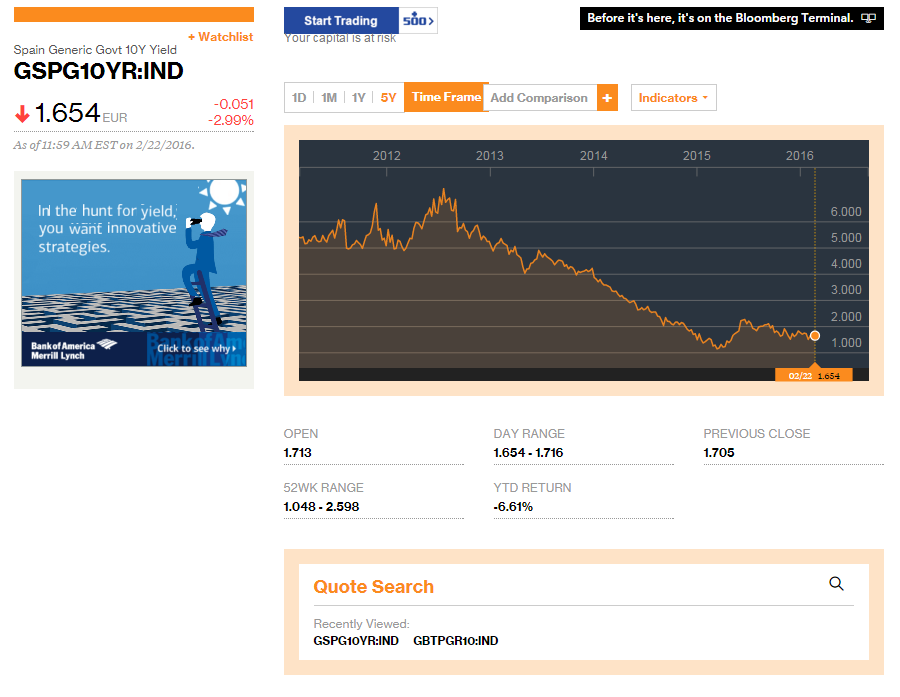The height and width of the screenshot is (697, 900).
Task: Click the Plus500 logo arrow
Action: [x=418, y=21]
